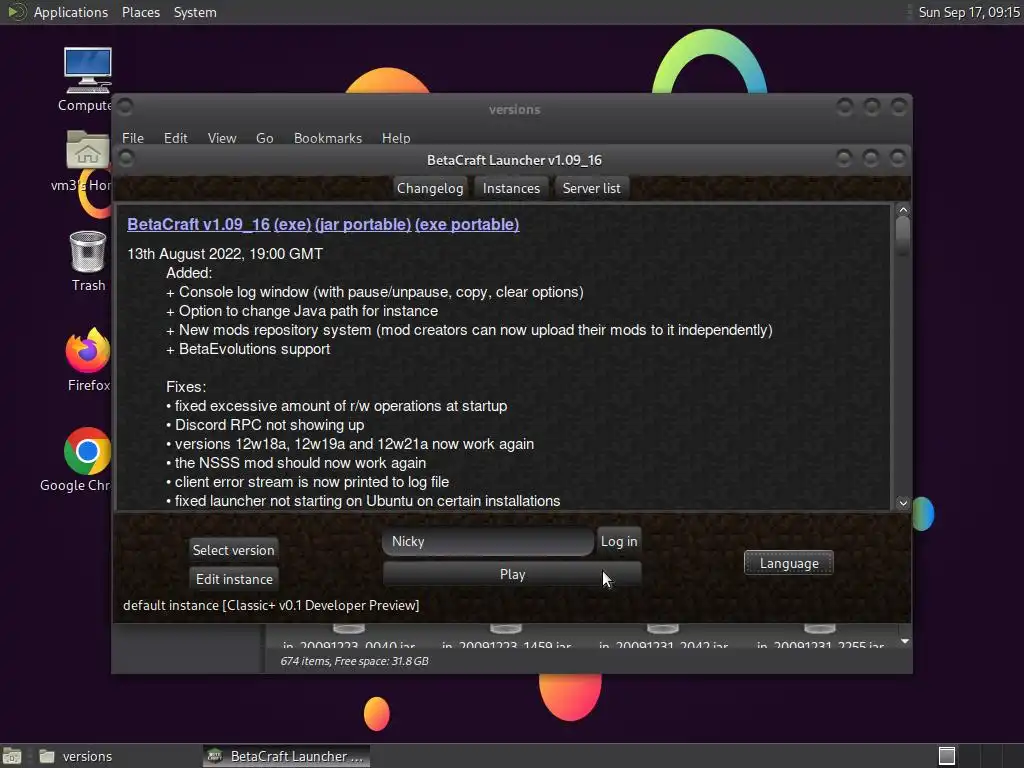Open the (exe portable) download link

pos(467,224)
